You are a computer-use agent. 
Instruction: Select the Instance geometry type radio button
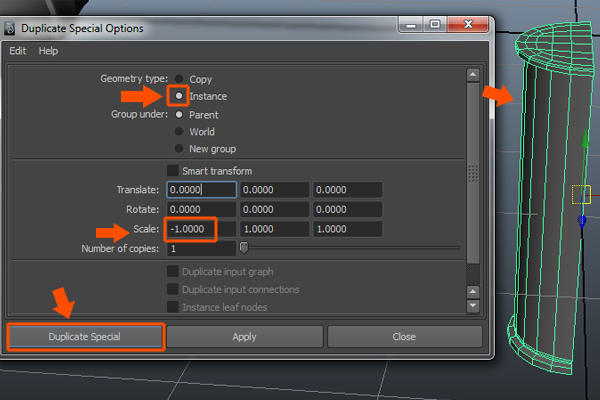pyautogui.click(x=179, y=96)
